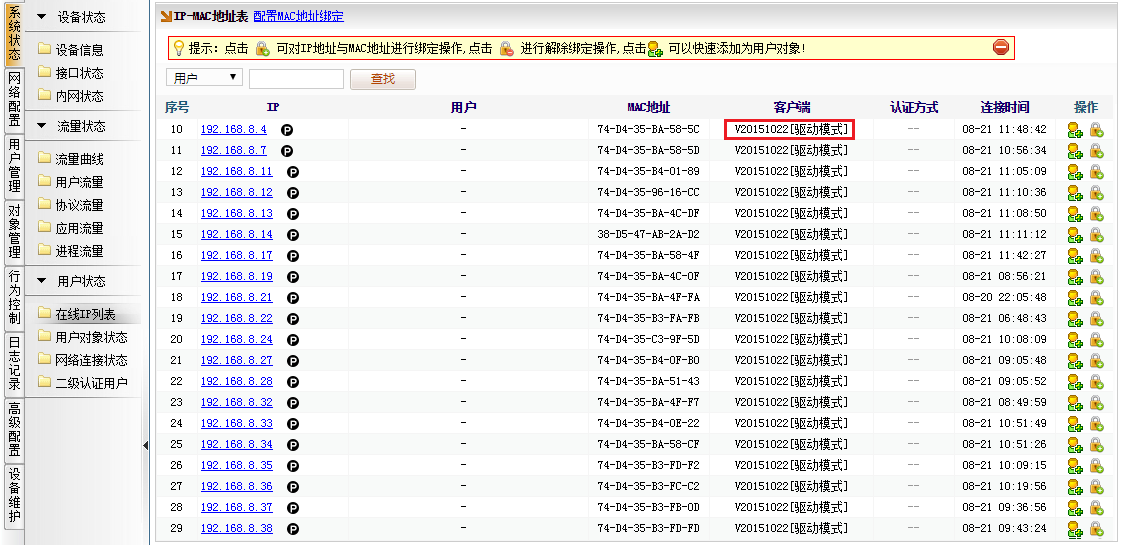The image size is (1121, 546).
Task: Click the P icon beside 192.168.8.11
Action: point(293,172)
